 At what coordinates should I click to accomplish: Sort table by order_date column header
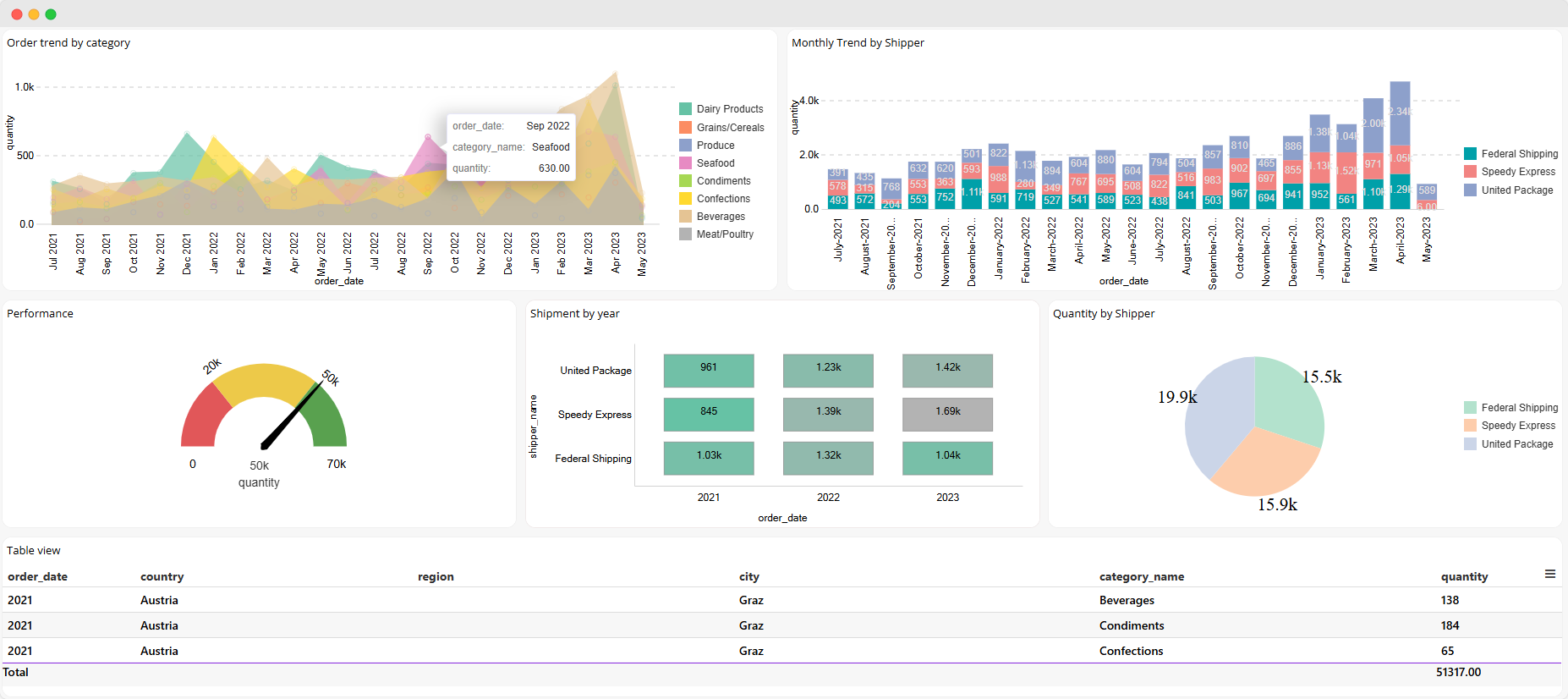(x=37, y=576)
